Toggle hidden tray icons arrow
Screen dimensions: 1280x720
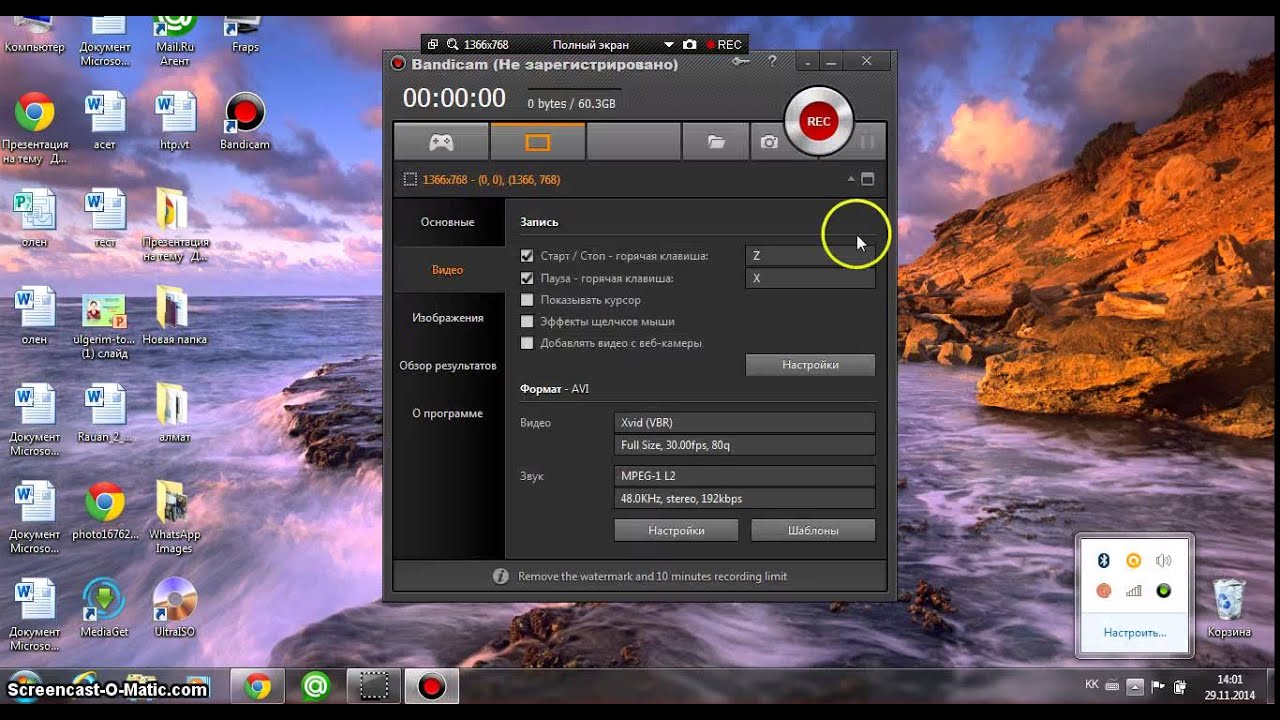point(1134,686)
